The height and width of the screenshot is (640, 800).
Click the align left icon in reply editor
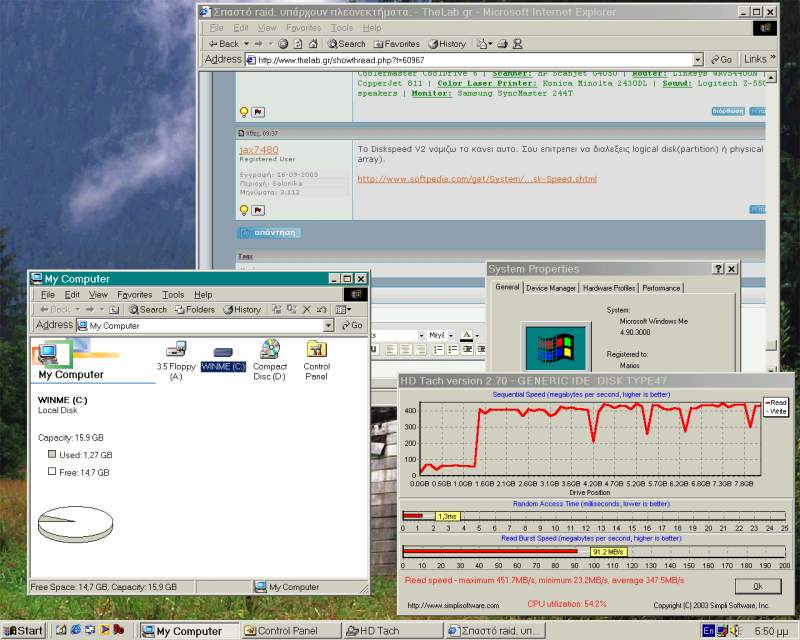click(x=391, y=350)
